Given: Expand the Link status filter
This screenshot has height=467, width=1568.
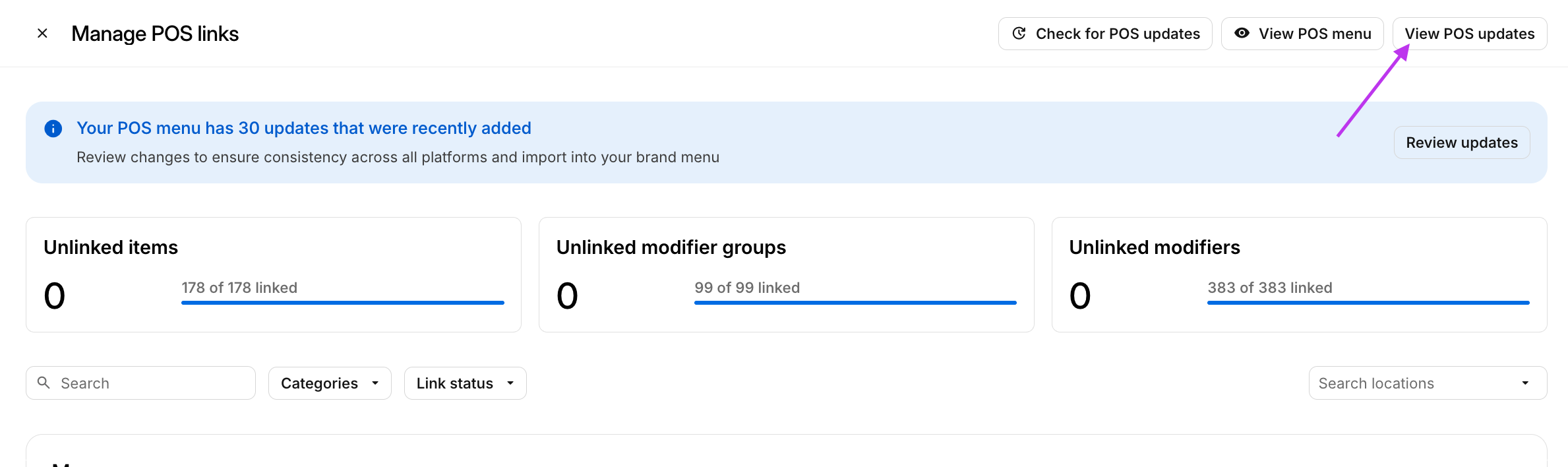Looking at the screenshot, I should [465, 383].
